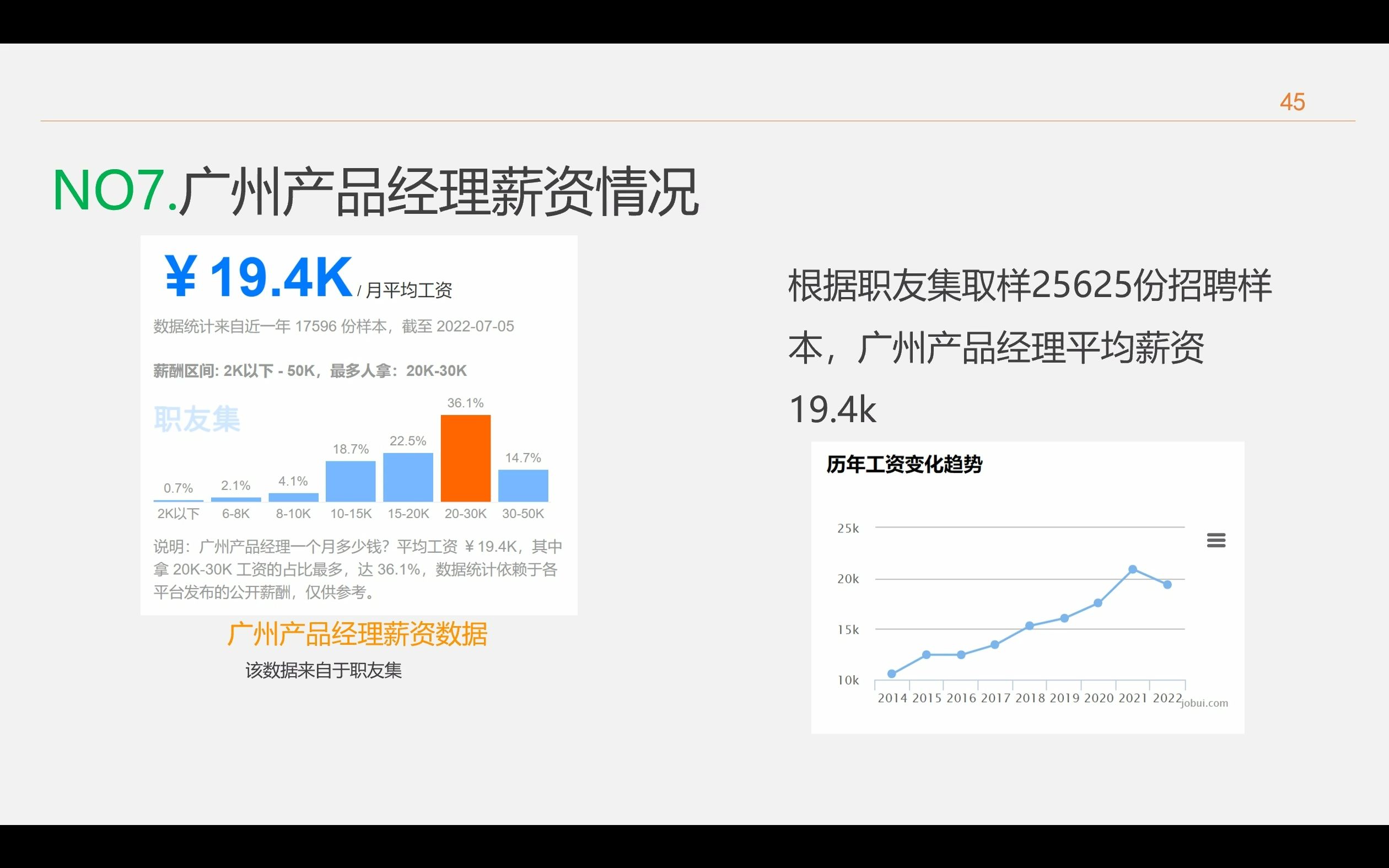Click the 20-30K axis label
This screenshot has width=1389, height=868.
(466, 513)
